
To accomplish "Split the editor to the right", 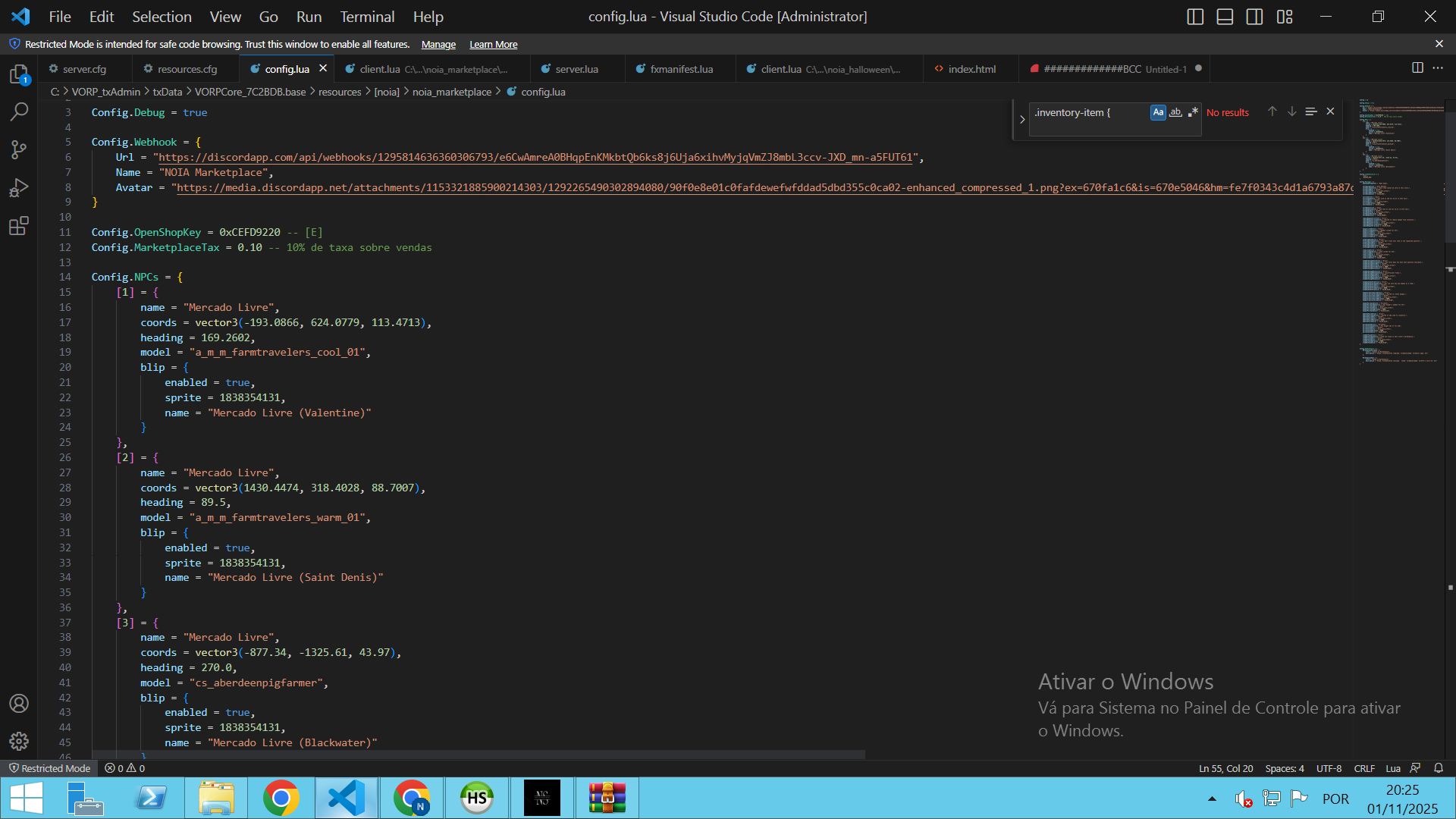I will pos(1417,68).
